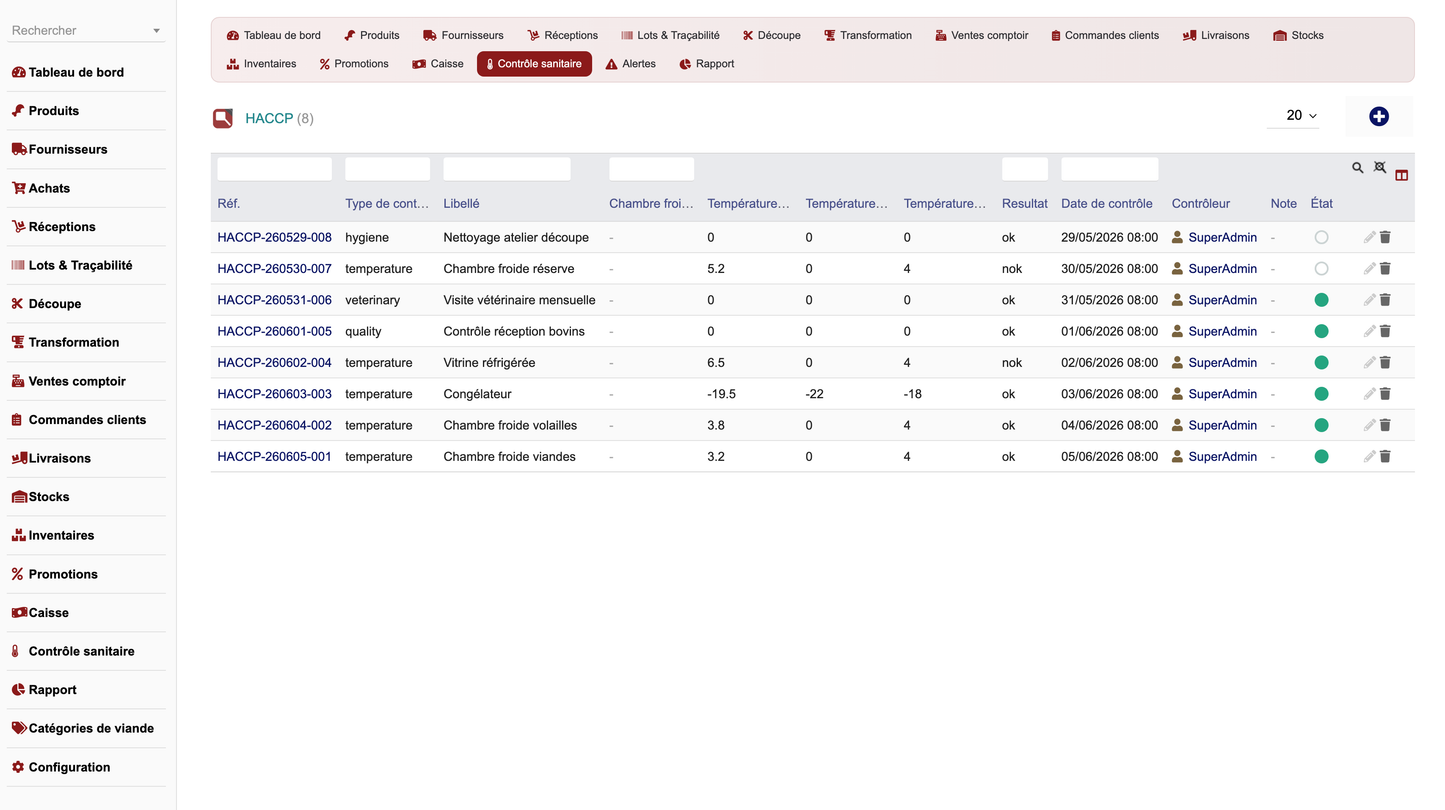Sort by Resultat column header
The width and height of the screenshot is (1445, 810).
click(1025, 204)
